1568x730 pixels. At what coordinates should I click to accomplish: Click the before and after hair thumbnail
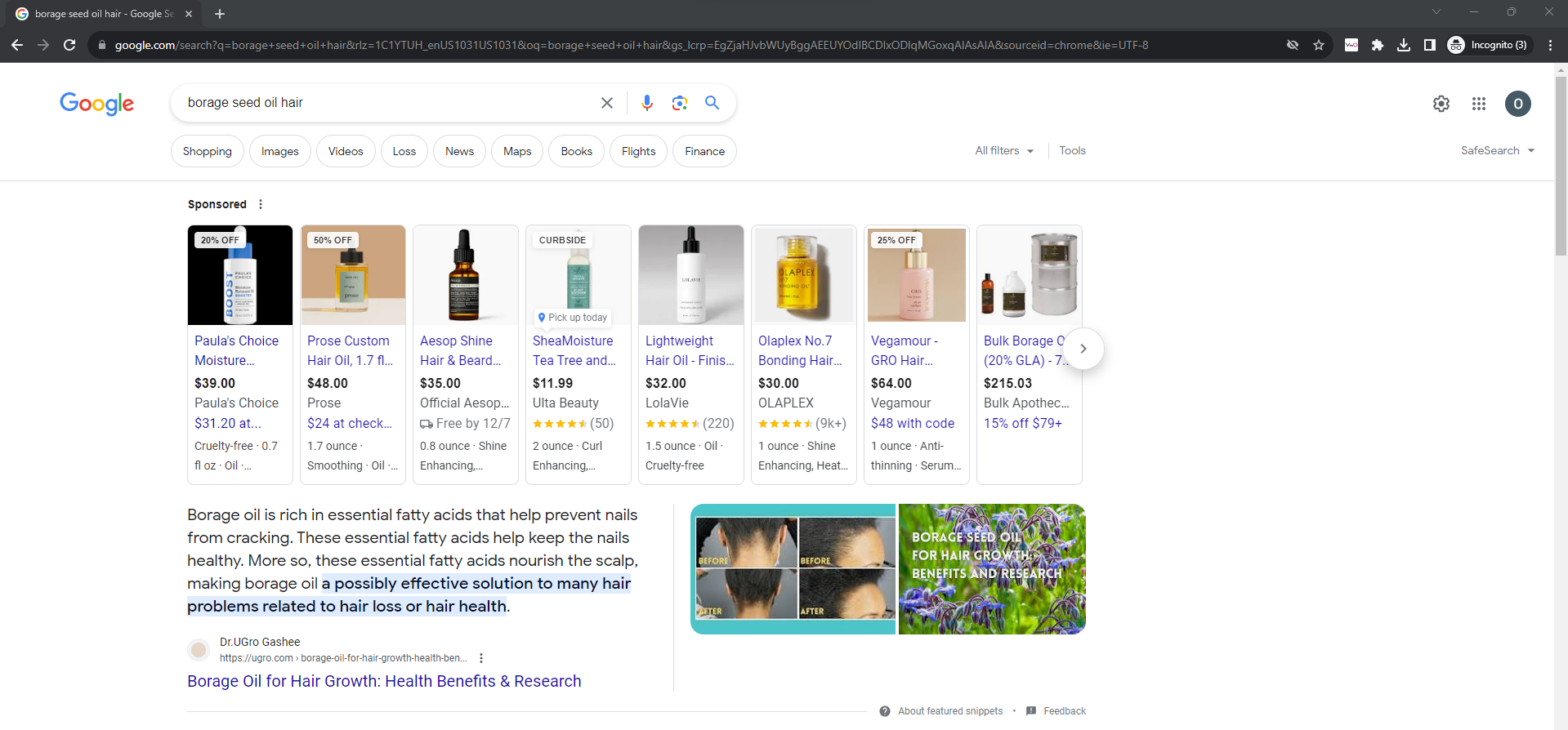click(x=792, y=569)
